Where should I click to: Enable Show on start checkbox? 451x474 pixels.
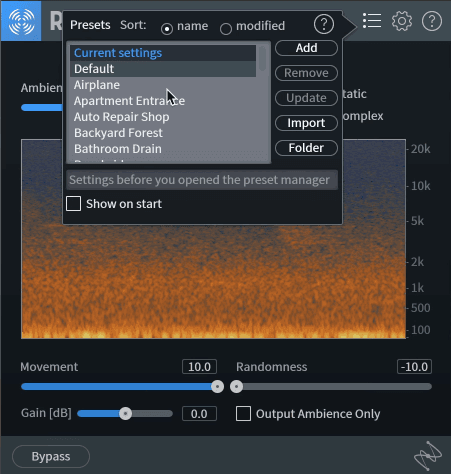pyautogui.click(x=73, y=203)
